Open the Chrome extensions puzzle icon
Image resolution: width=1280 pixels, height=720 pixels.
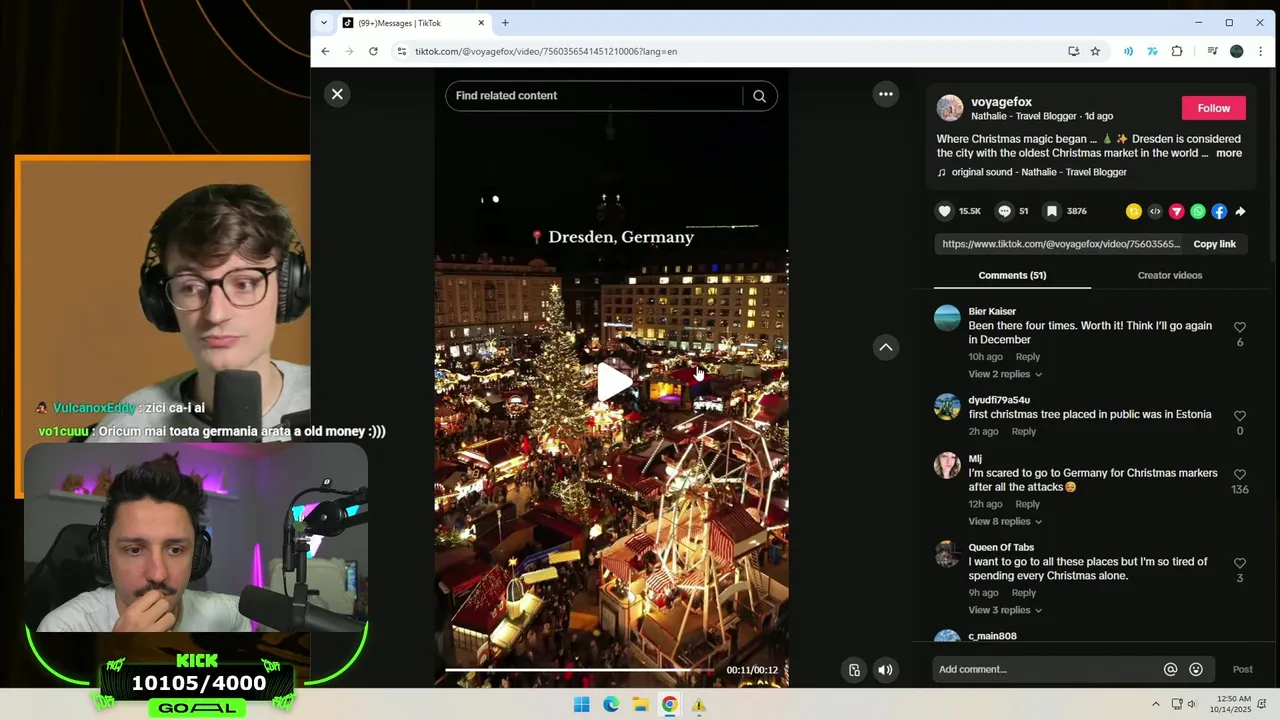coord(1177,51)
